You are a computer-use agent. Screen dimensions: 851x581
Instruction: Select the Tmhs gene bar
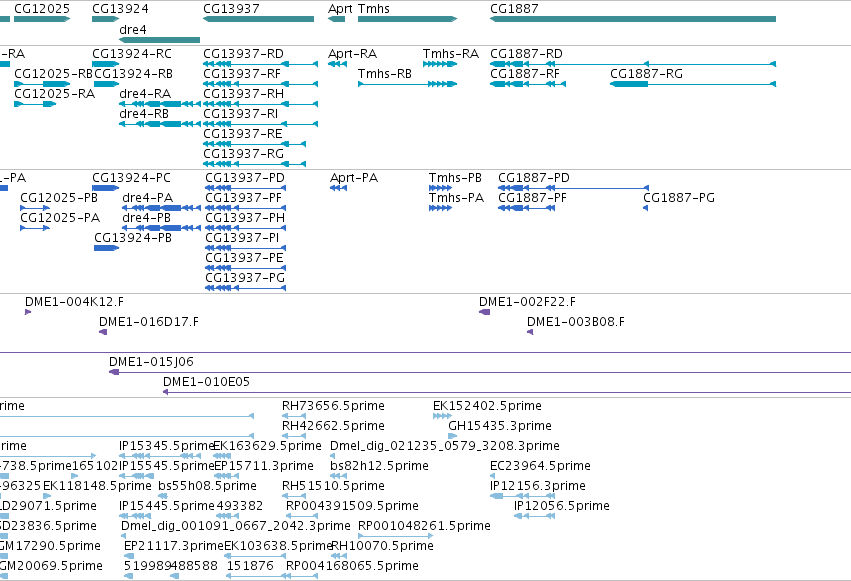coord(408,19)
